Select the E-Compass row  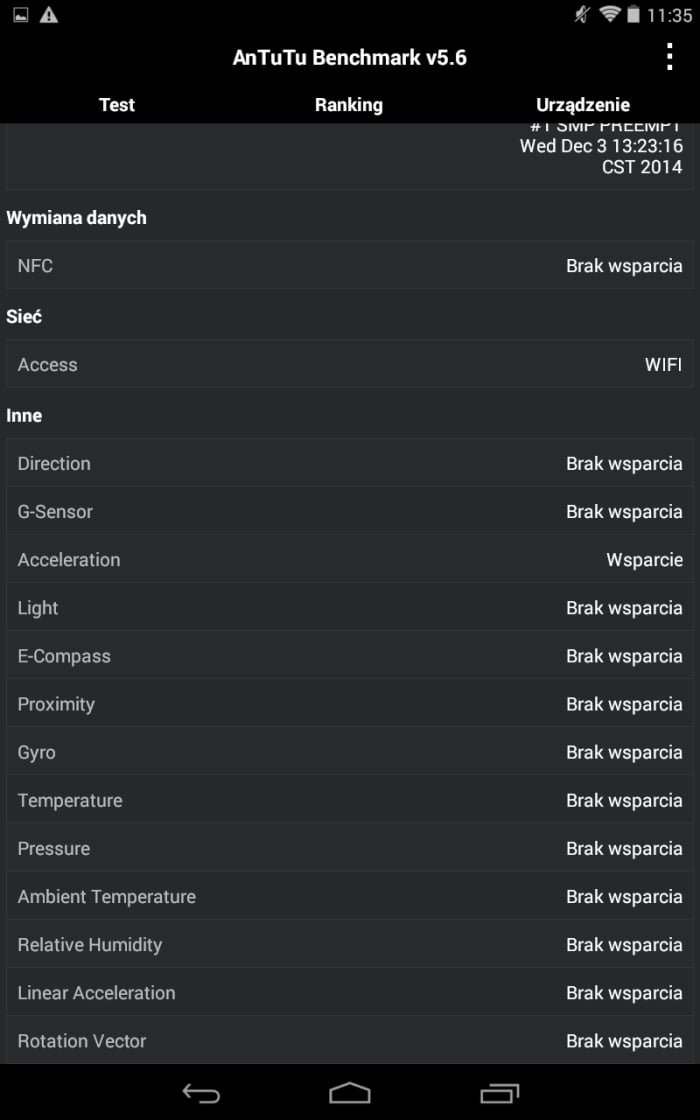click(x=350, y=656)
